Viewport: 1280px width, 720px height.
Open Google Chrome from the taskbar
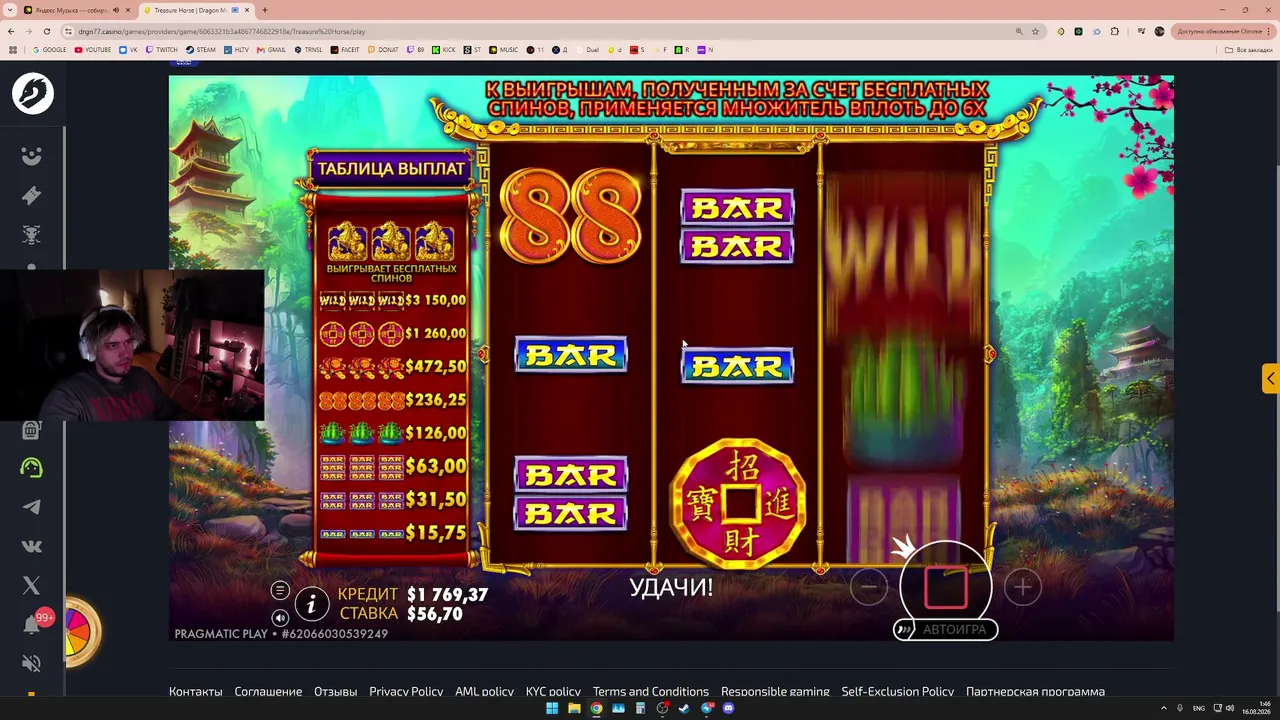pos(596,708)
